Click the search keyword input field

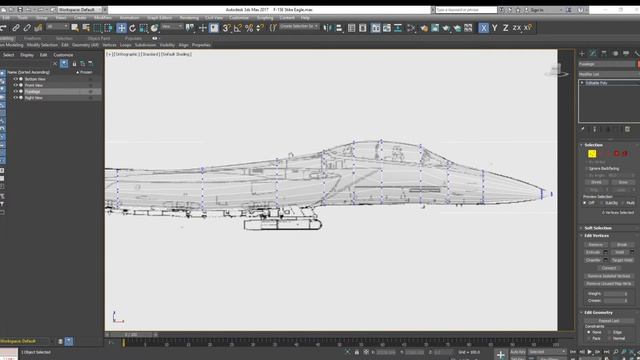[x=466, y=9]
